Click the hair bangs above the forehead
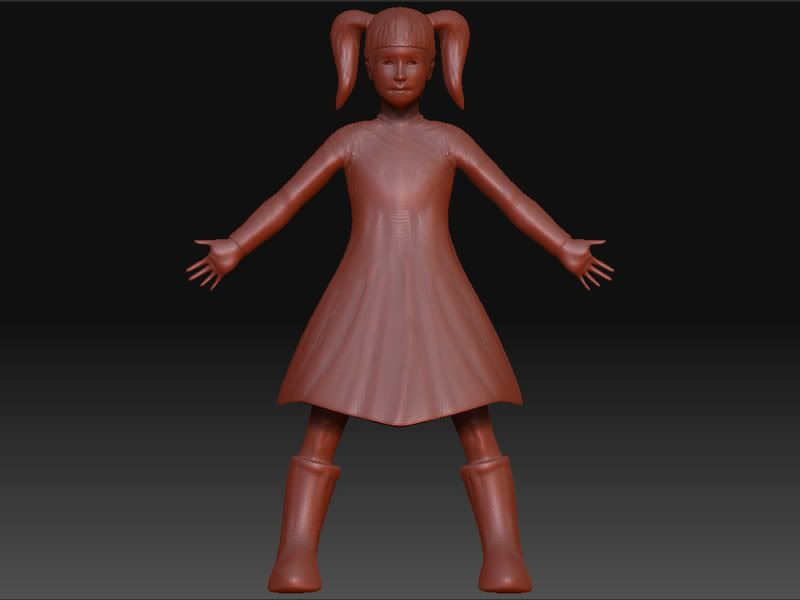Screen dimensions: 800x600 pos(399,43)
